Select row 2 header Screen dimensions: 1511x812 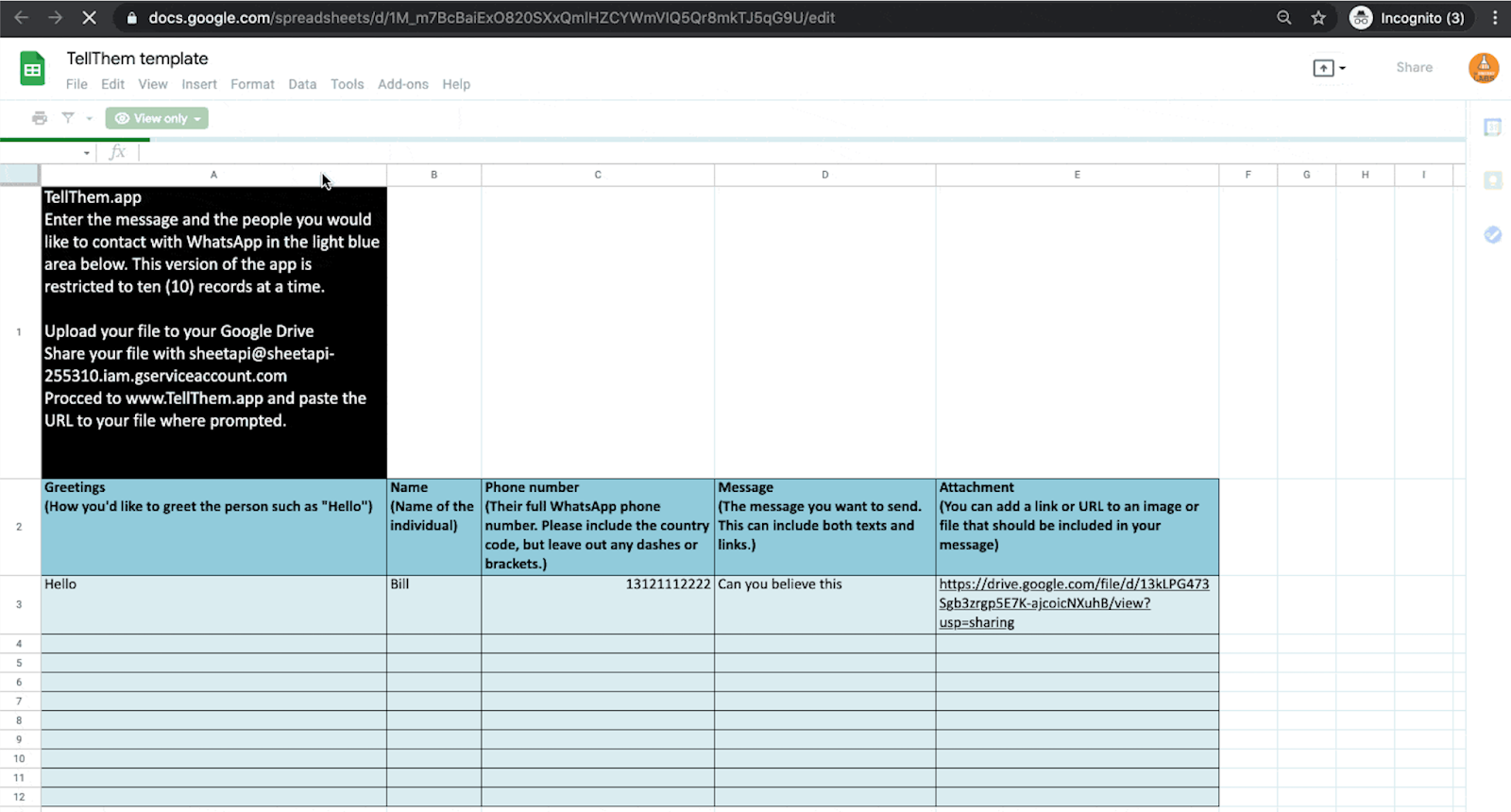pyautogui.click(x=20, y=527)
